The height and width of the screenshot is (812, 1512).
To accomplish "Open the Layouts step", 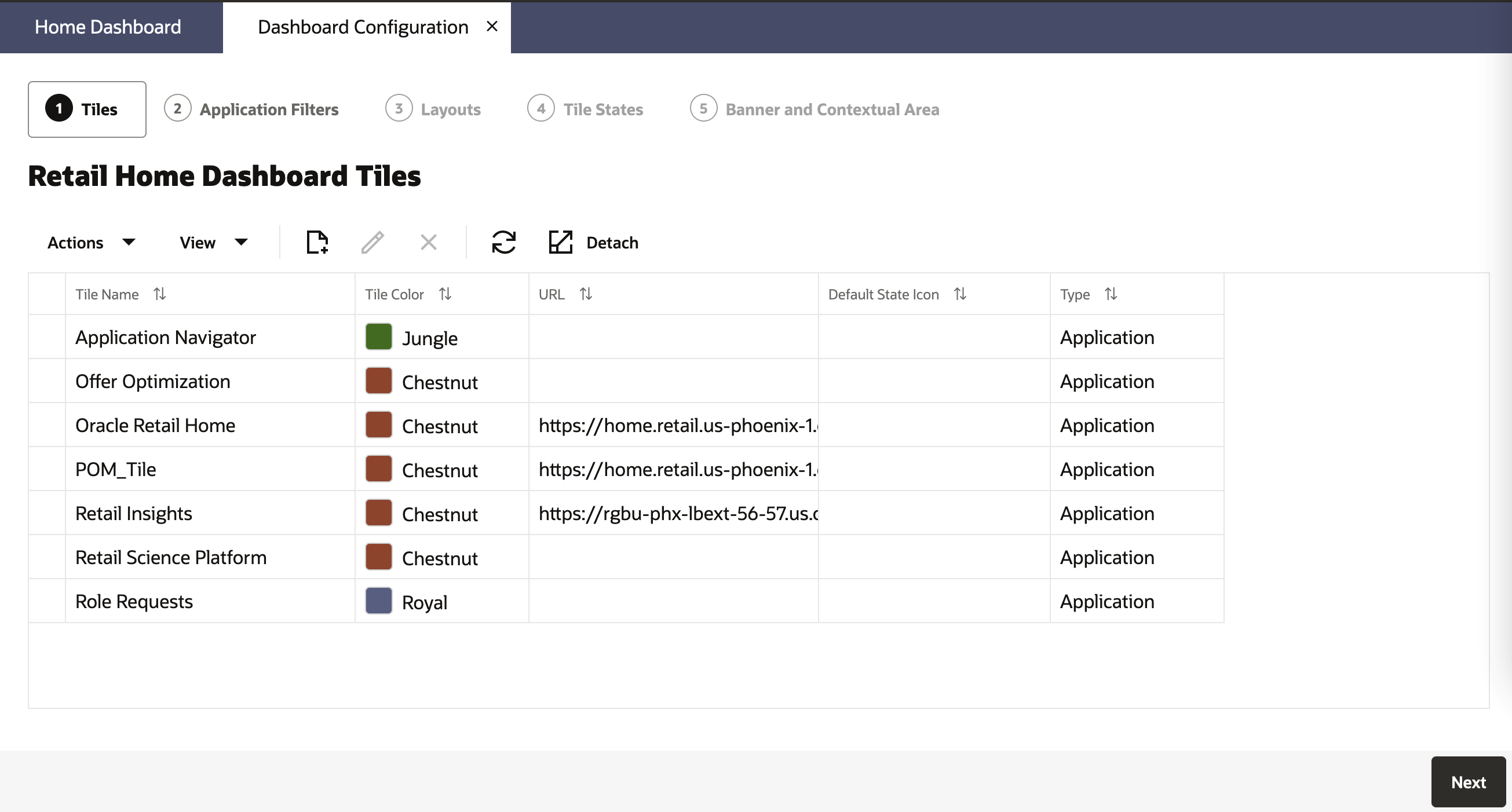I will coord(433,109).
